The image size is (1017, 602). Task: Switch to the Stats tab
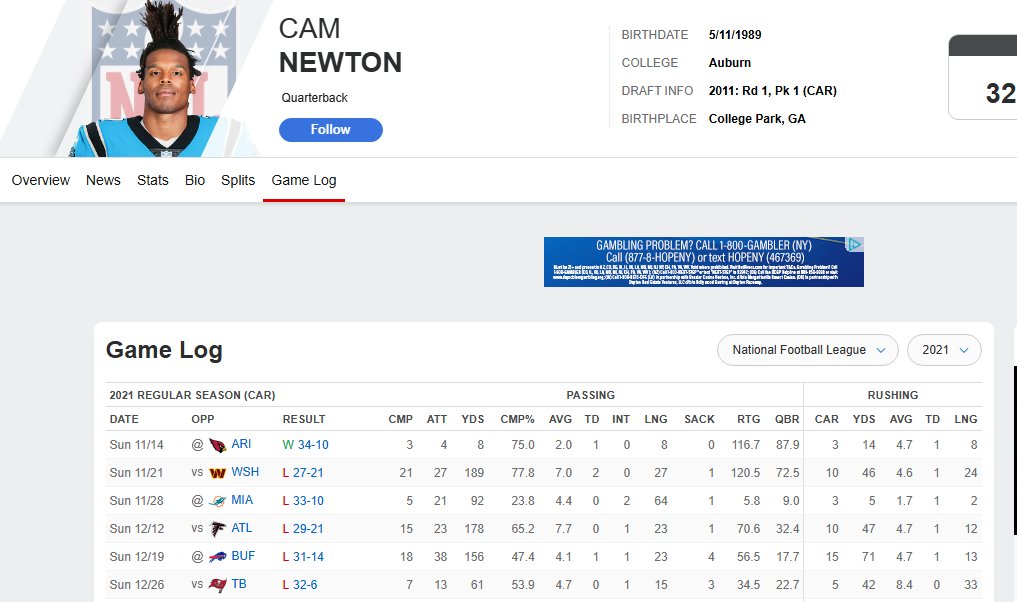(152, 180)
